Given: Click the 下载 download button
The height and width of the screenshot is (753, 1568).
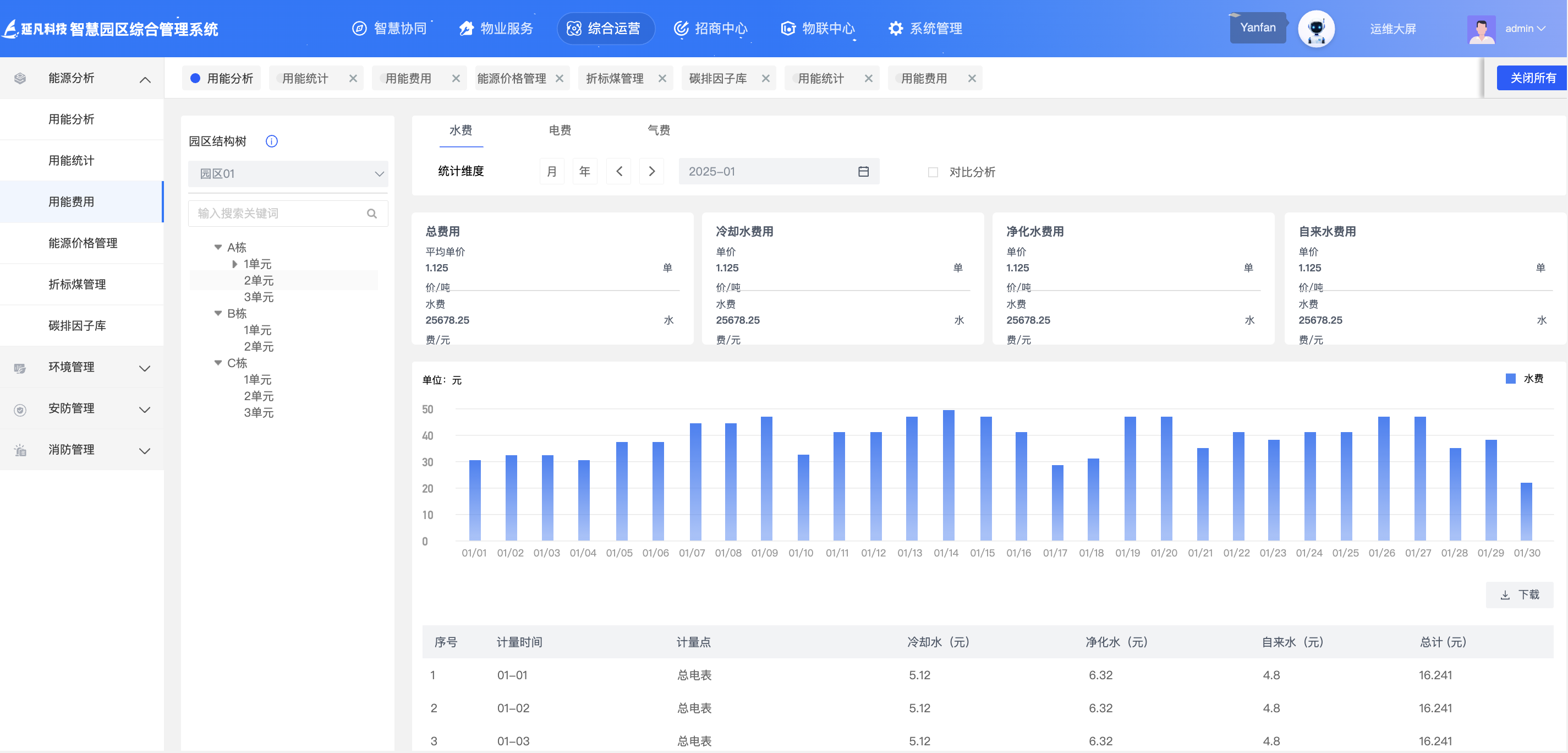Looking at the screenshot, I should click(1519, 594).
